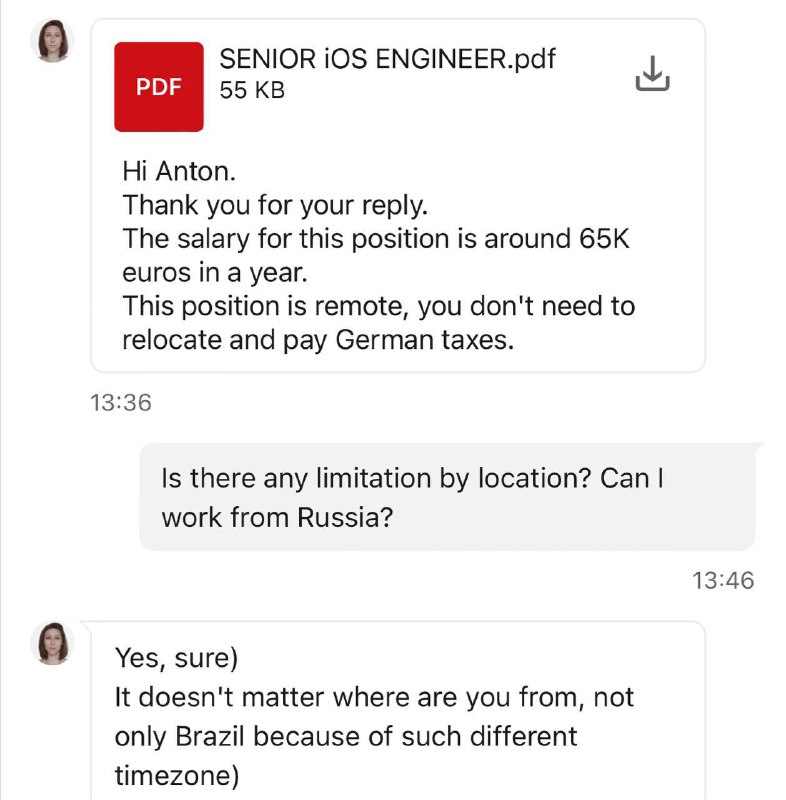Open the red PDF file icon
The height and width of the screenshot is (800, 786).
tap(159, 87)
